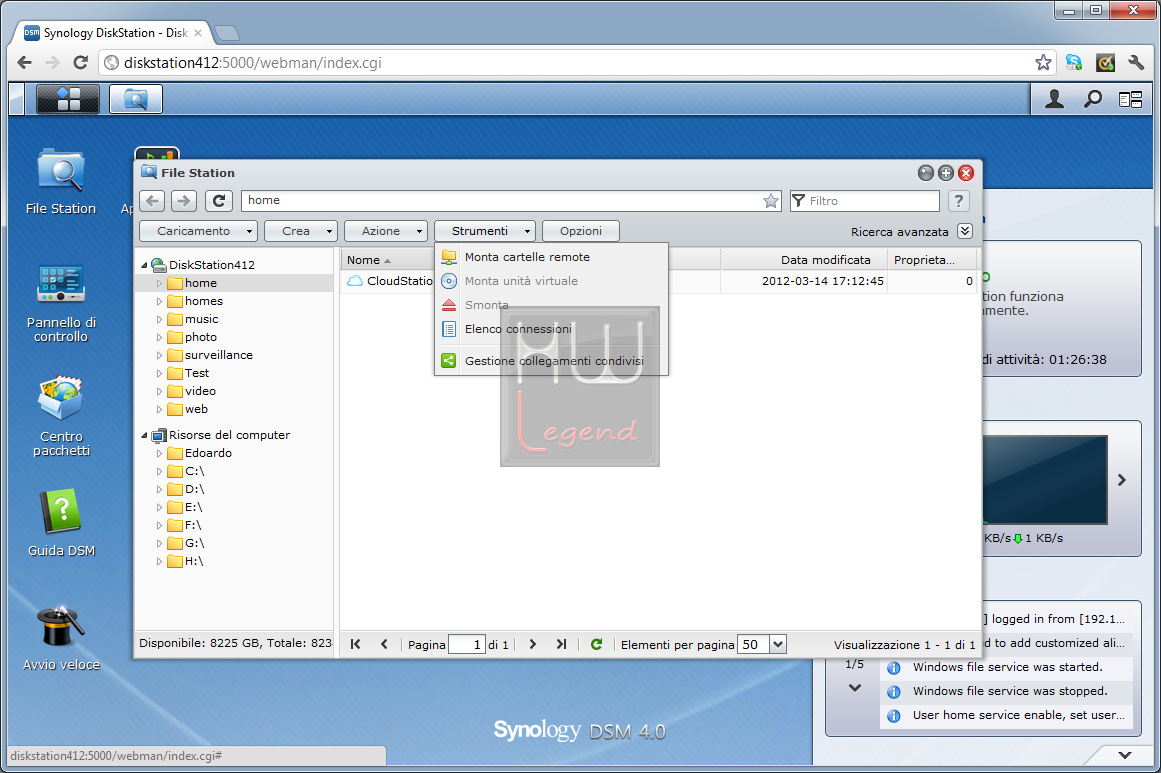Screen dimensions: 1161x773
Task: Click the browser back arrow
Action: click(x=24, y=63)
